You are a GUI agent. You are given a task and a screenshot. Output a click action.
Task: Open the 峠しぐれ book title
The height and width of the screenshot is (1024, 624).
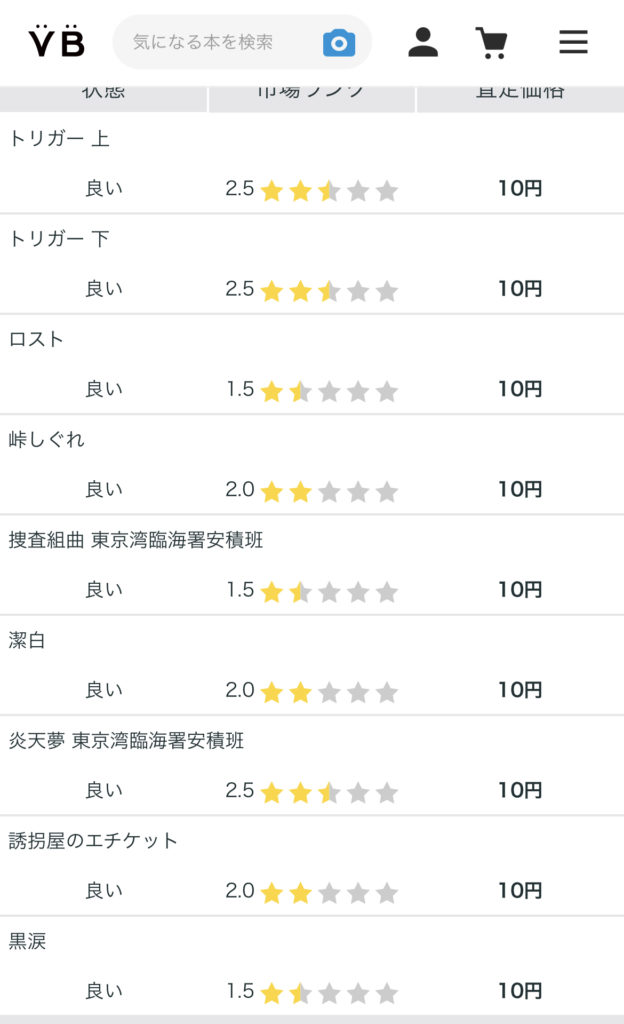tap(47, 439)
